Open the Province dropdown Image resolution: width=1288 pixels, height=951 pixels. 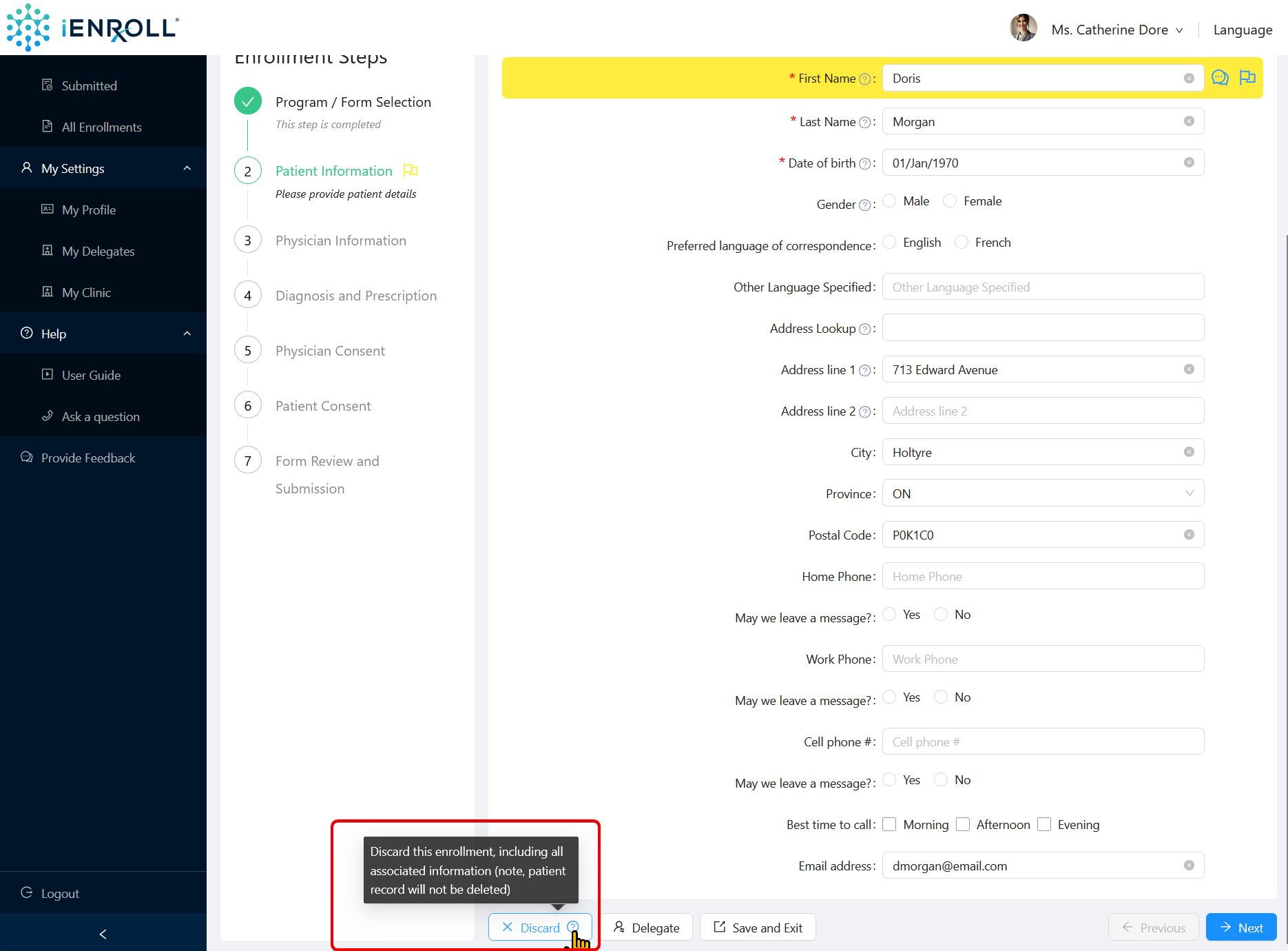(x=1043, y=493)
